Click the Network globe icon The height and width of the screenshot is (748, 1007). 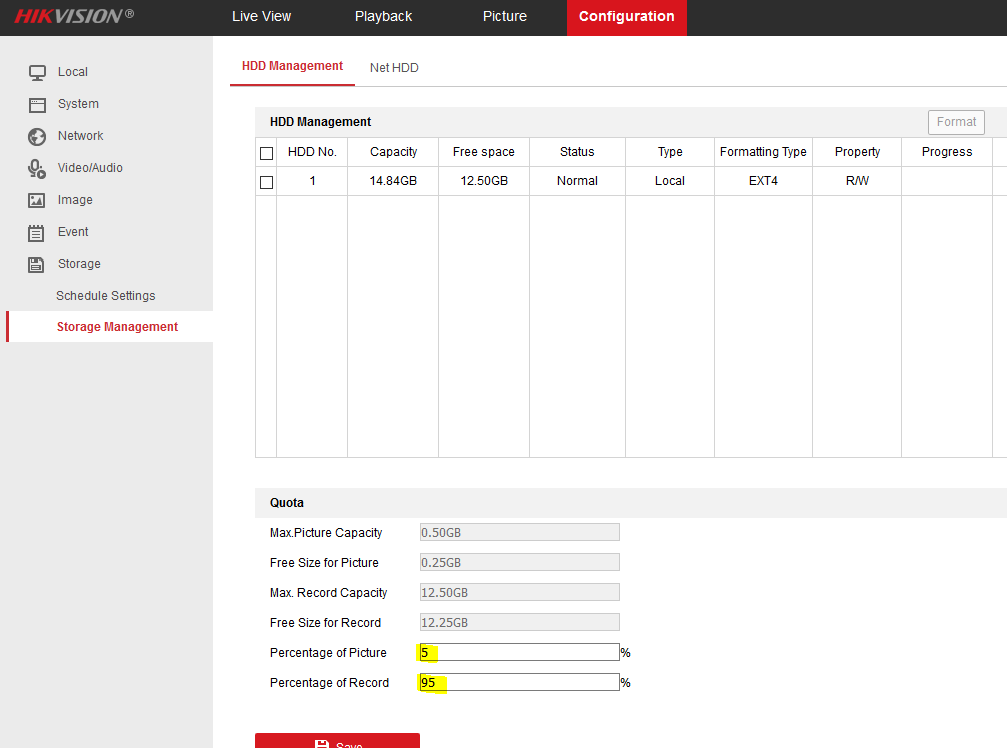click(37, 136)
